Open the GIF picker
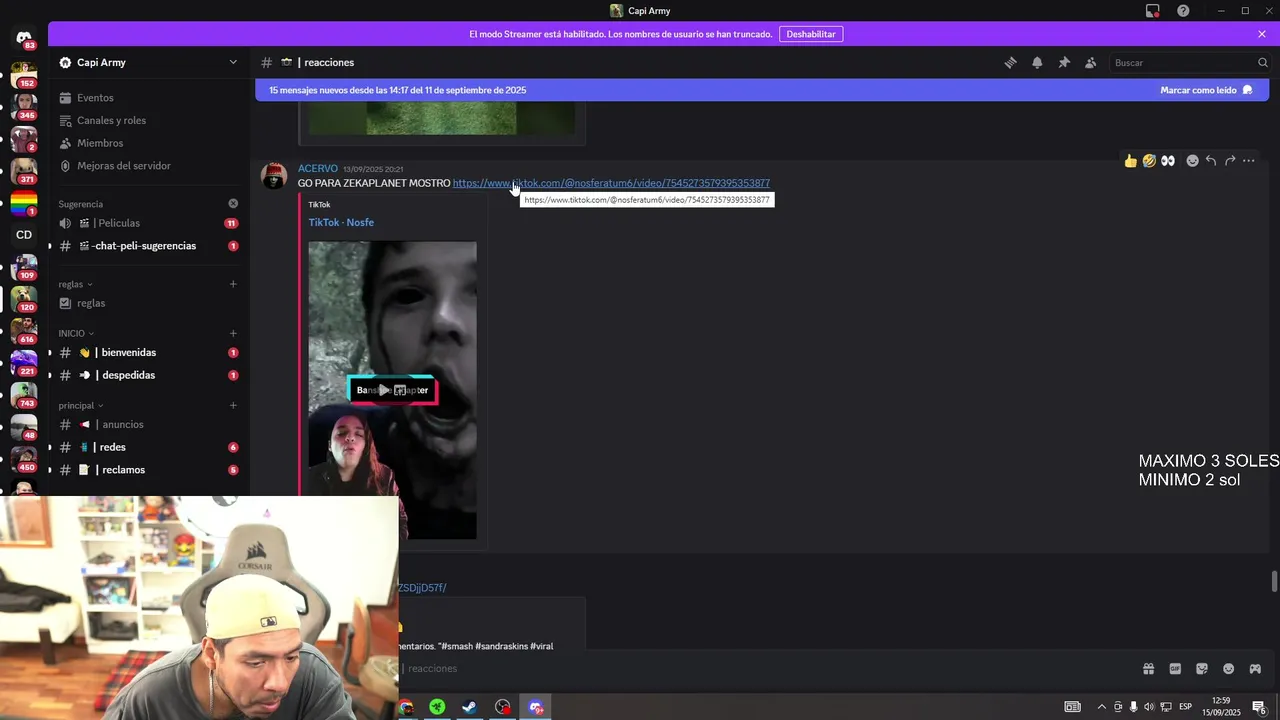The image size is (1280, 720). (1175, 669)
